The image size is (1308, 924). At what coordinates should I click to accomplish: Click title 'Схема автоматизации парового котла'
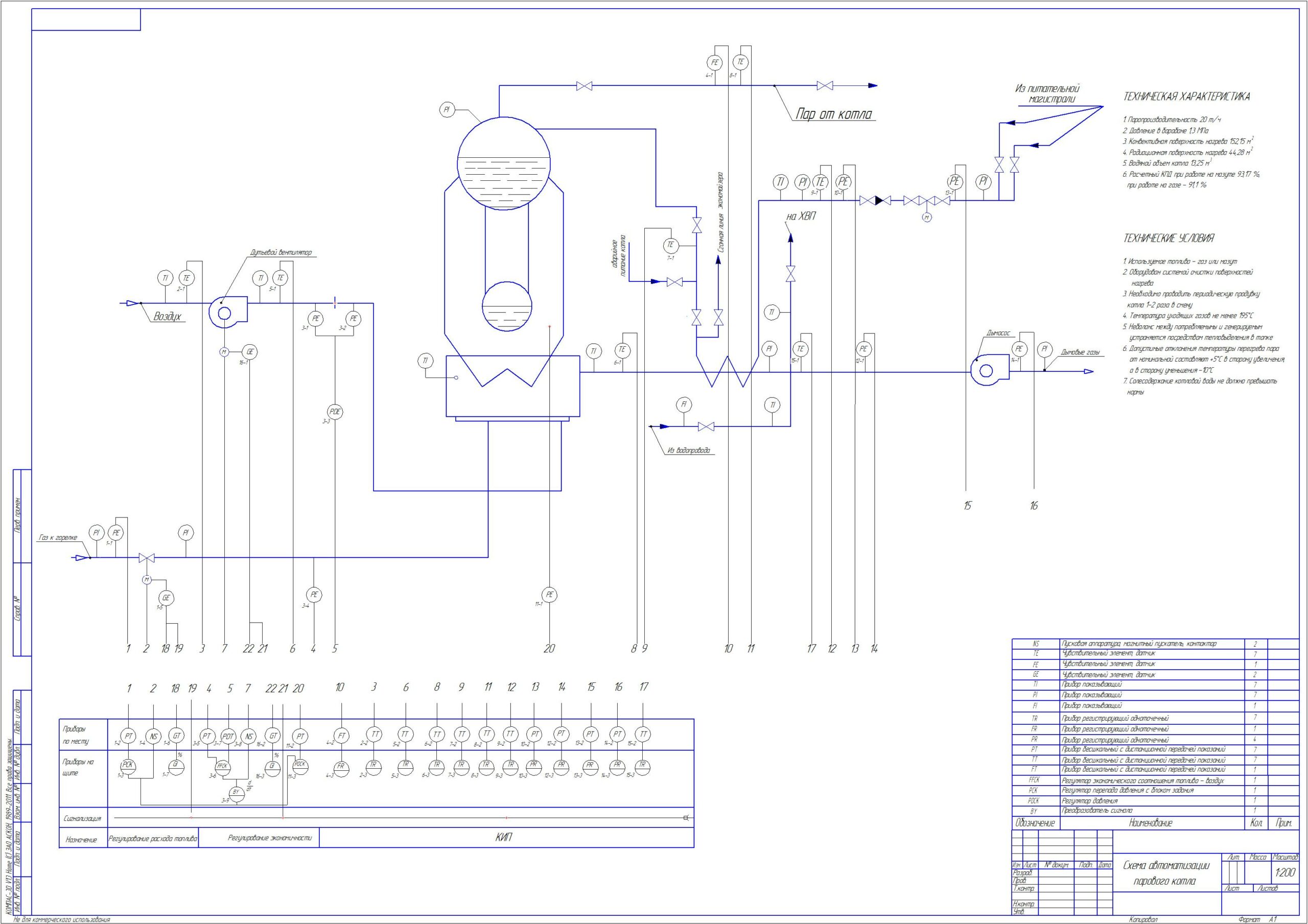pyautogui.click(x=1165, y=873)
